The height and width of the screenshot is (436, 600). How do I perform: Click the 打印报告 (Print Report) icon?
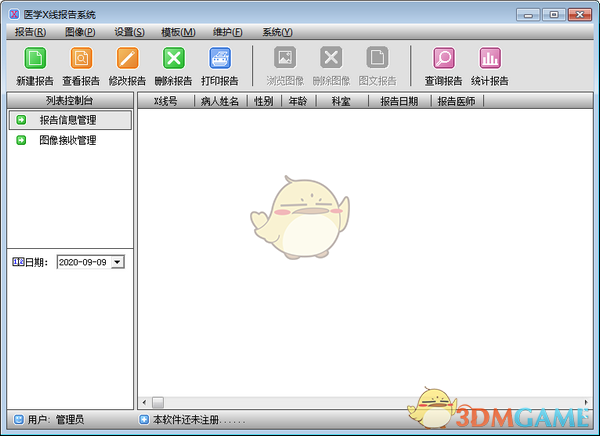coord(219,59)
